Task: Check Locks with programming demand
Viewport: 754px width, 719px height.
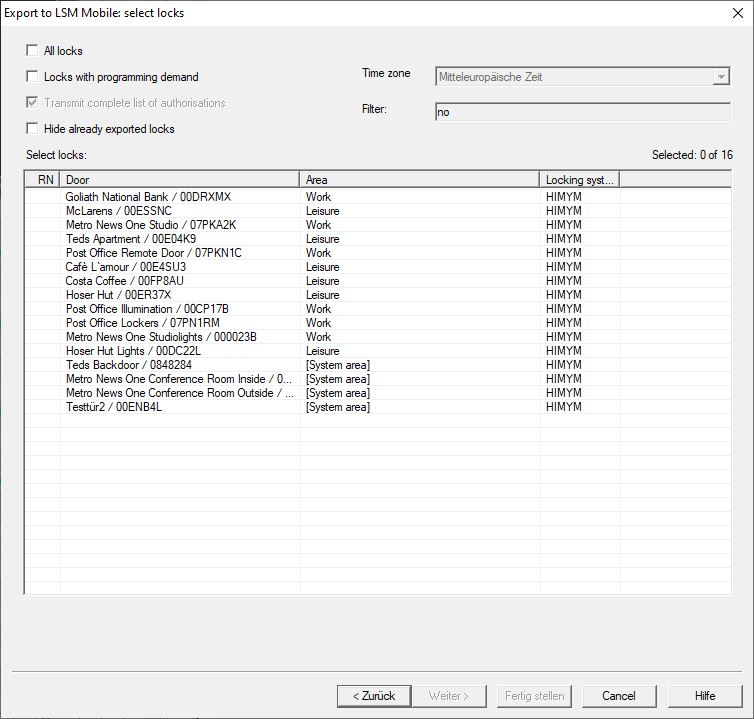Action: [x=33, y=77]
